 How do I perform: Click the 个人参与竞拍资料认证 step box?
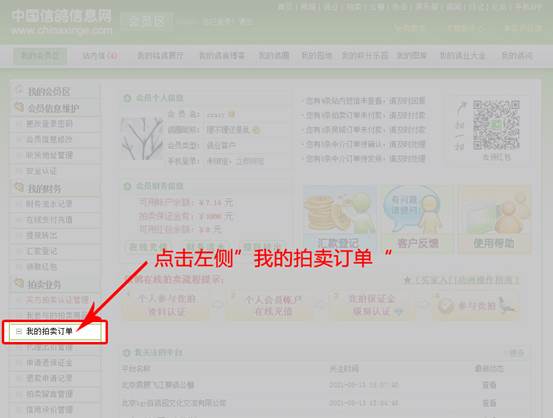(x=166, y=306)
